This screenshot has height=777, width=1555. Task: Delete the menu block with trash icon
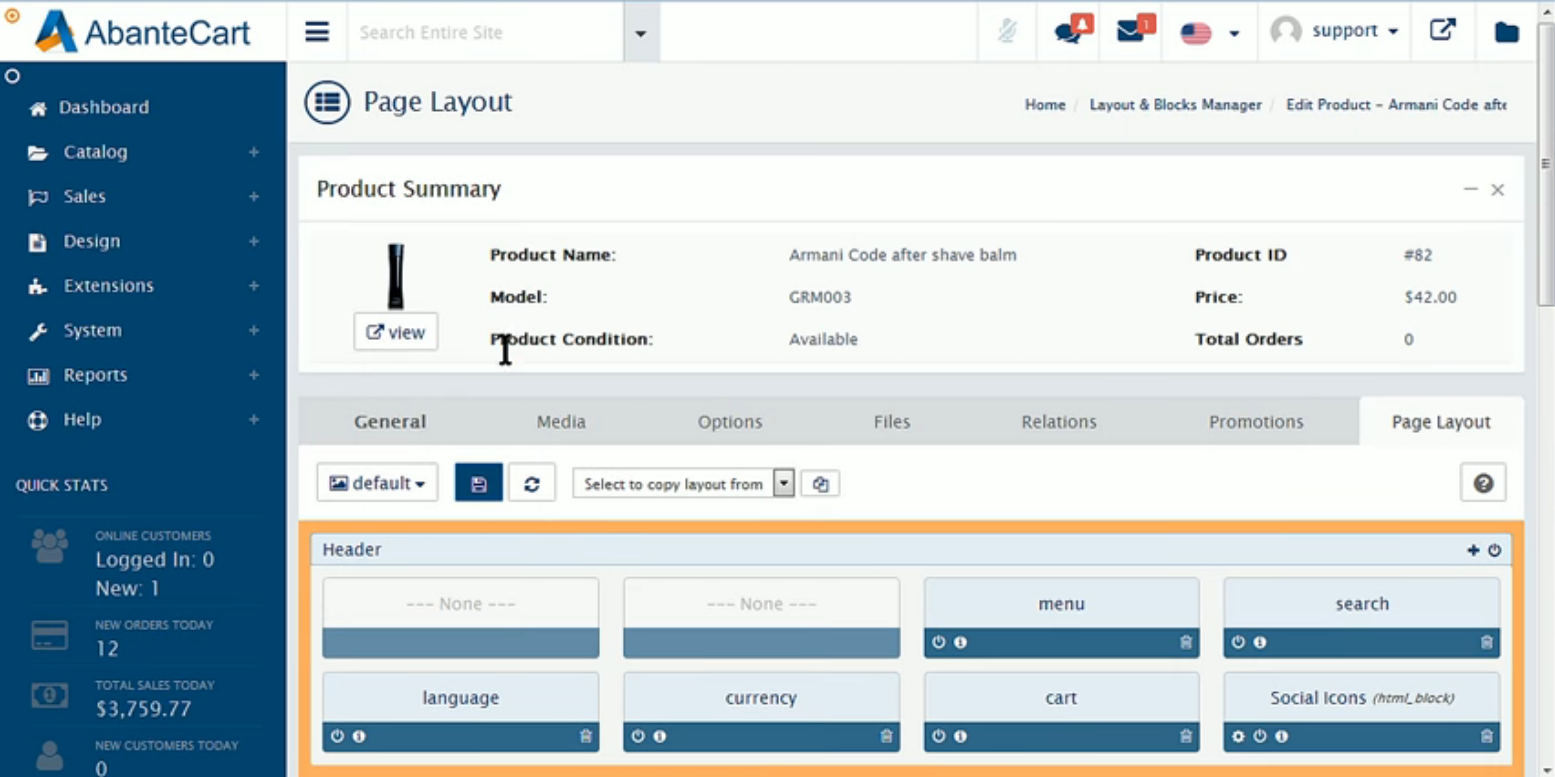tap(1186, 643)
